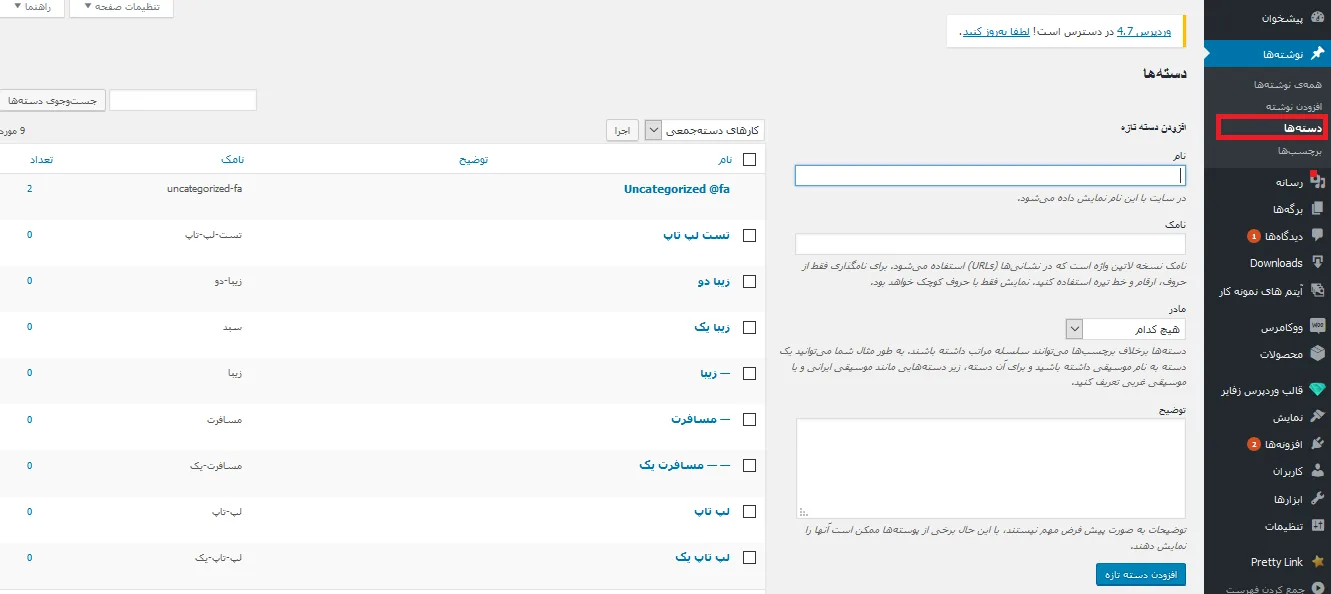
Task: Click the ووکامرس WooCommerce icon
Action: [x=1317, y=327]
